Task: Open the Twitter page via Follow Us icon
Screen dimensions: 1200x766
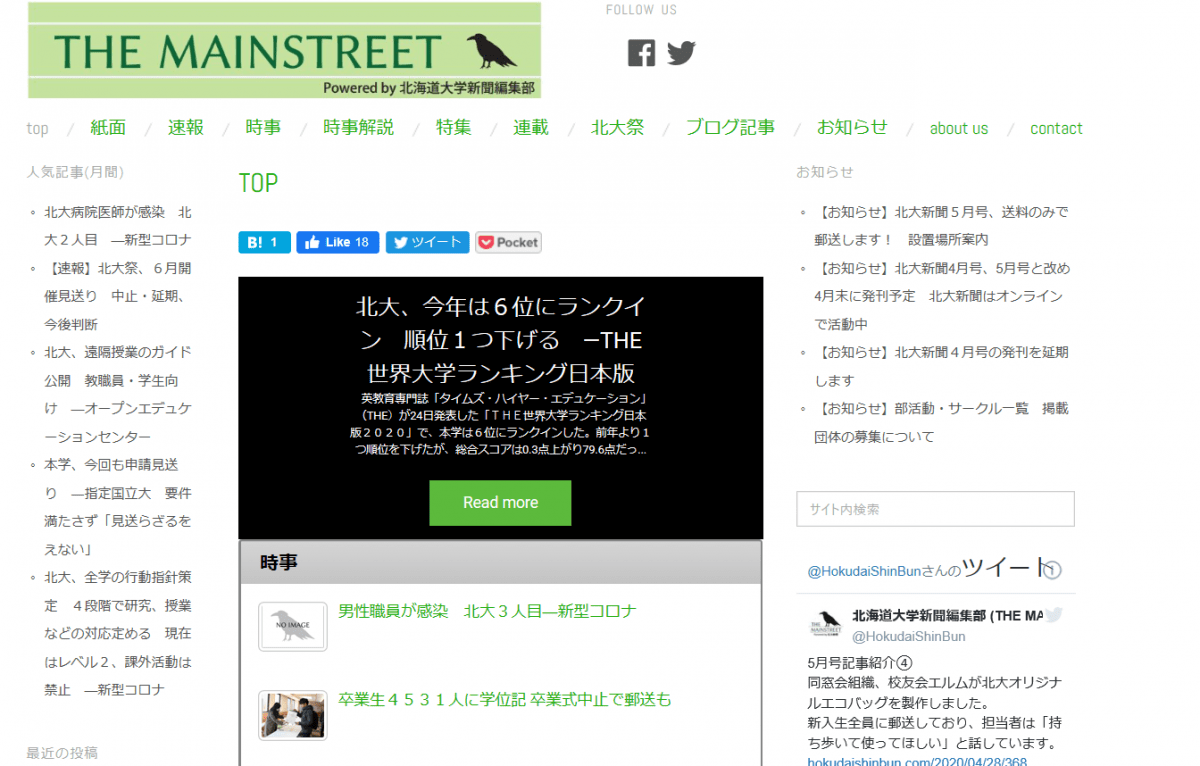Action: point(681,52)
